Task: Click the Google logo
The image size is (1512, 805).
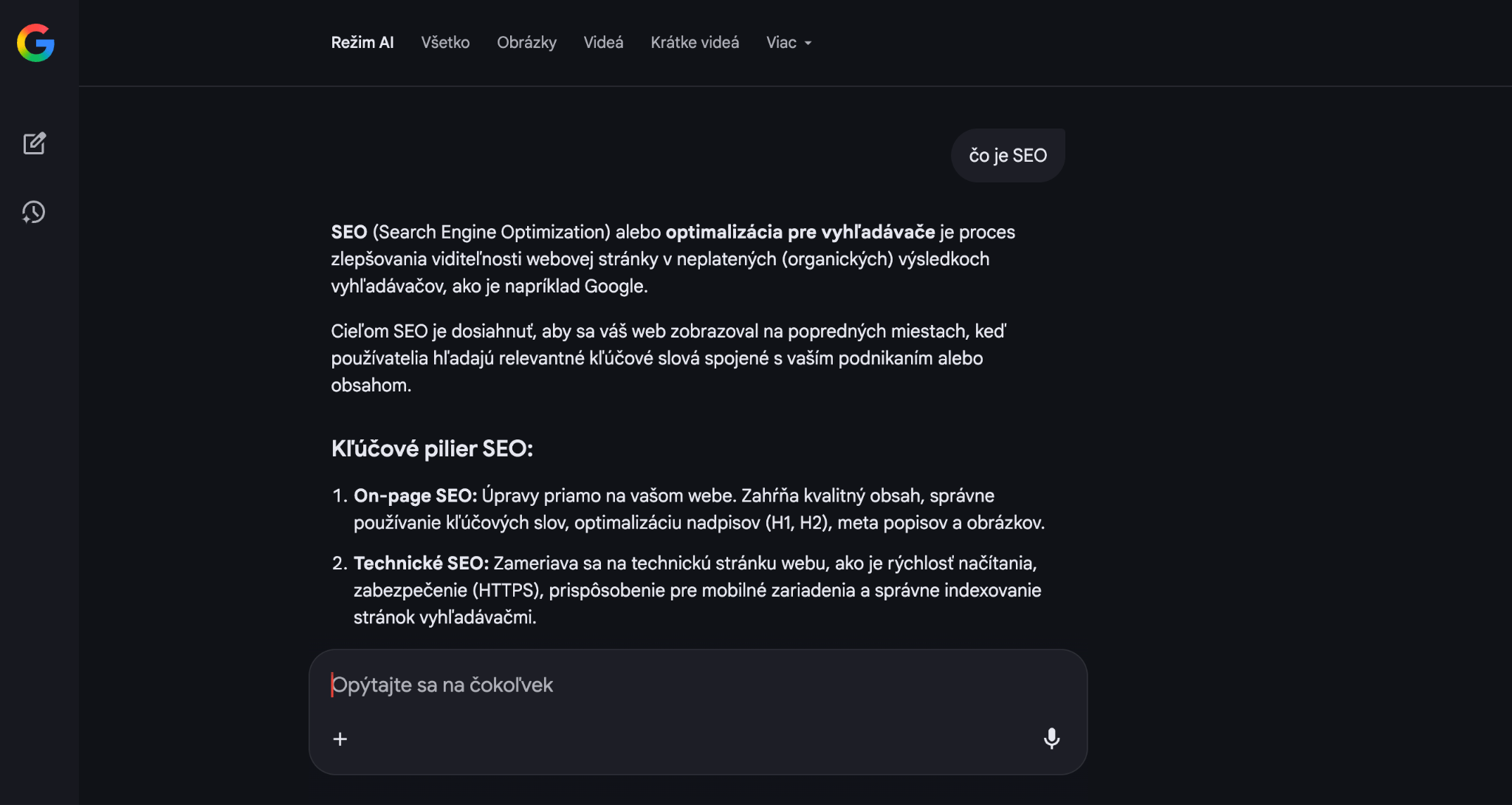Action: click(35, 43)
